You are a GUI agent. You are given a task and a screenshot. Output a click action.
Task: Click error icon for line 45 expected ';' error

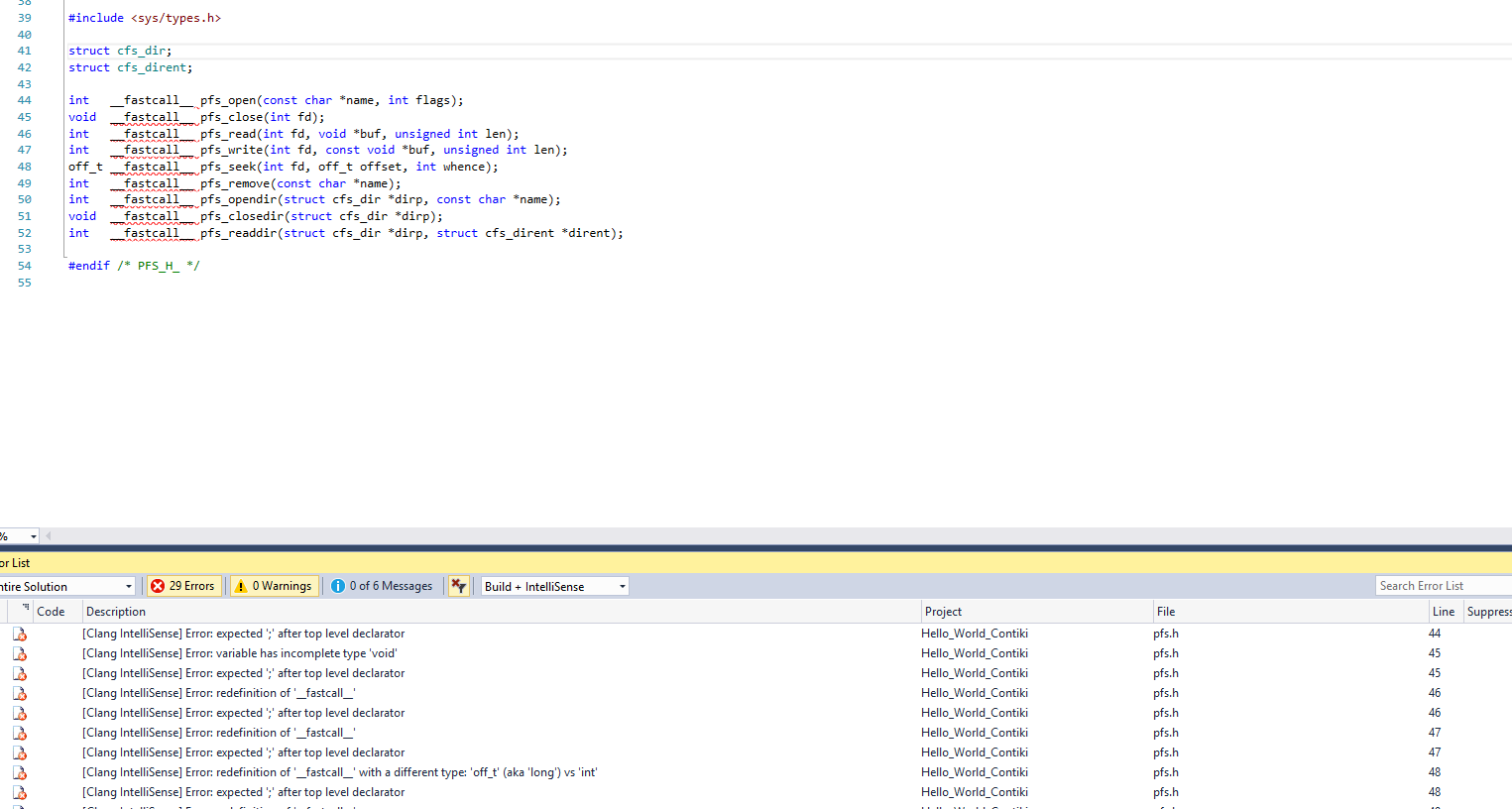tap(19, 673)
